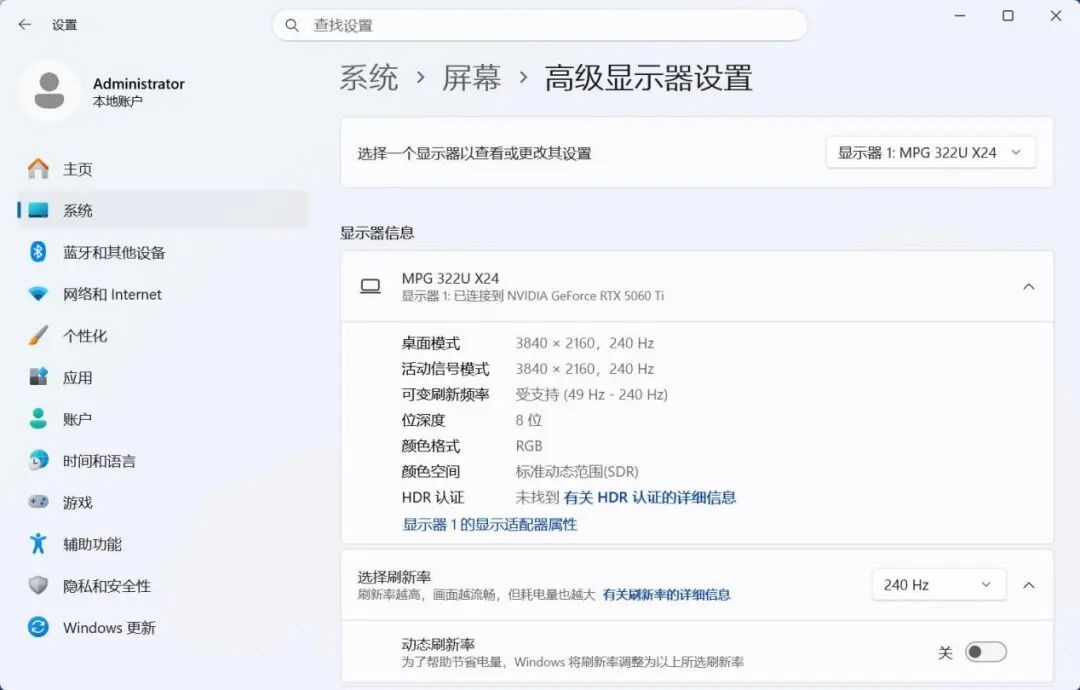Select the 辅助功能 accessibility icon

(x=39, y=543)
